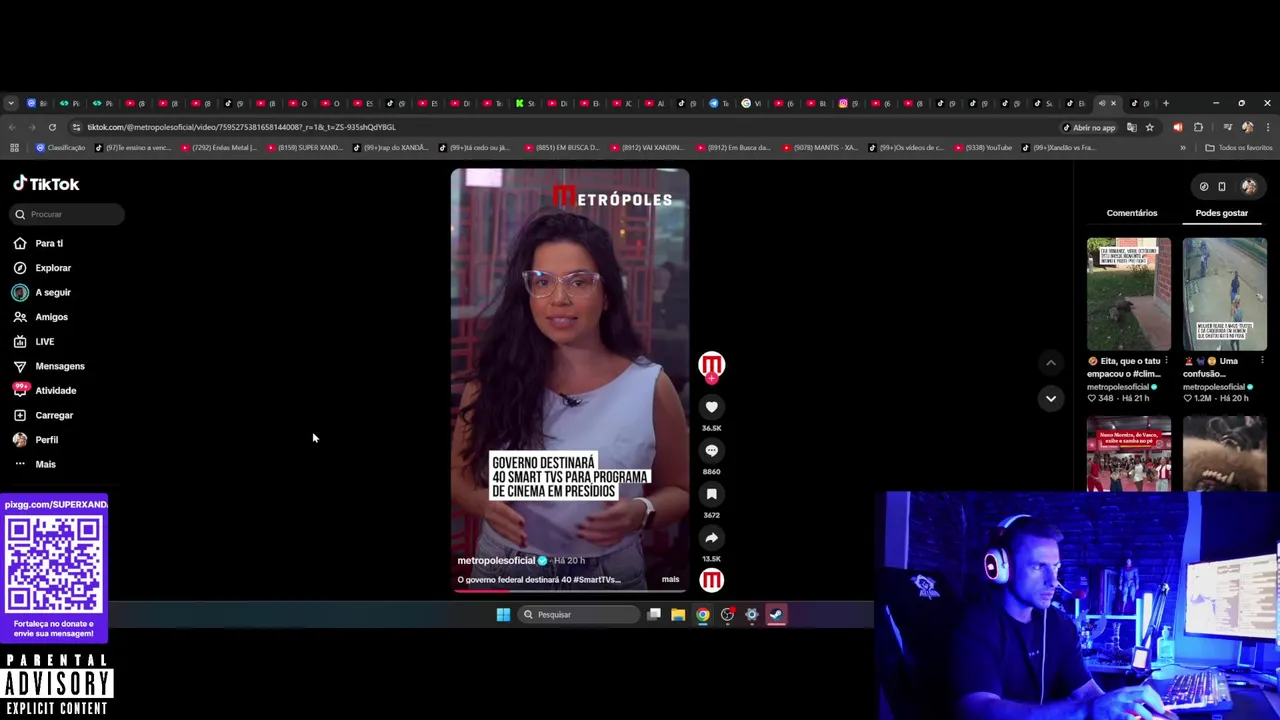This screenshot has width=1280, height=720.
Task: Open the Perfil page
Action: point(36,440)
